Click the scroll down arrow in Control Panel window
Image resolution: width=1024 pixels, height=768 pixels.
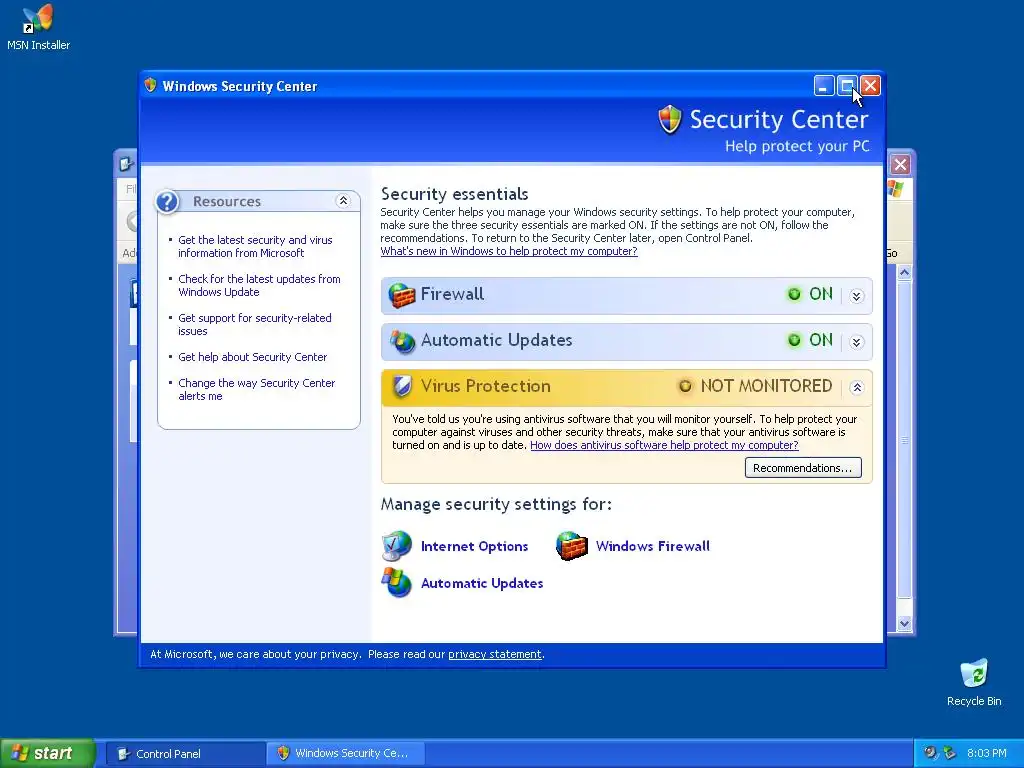pos(904,623)
